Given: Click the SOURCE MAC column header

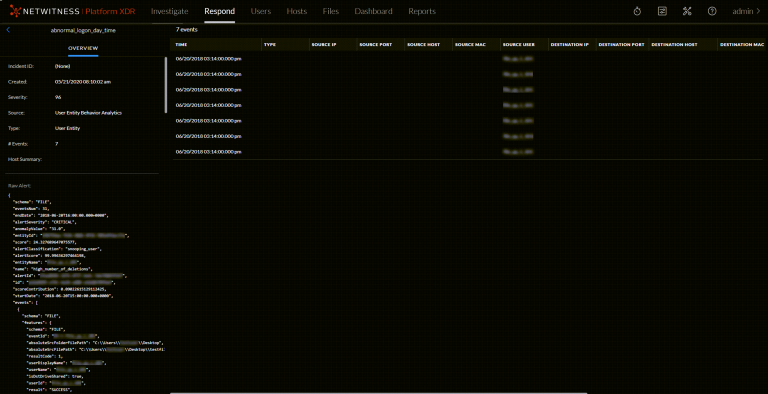Looking at the screenshot, I should pyautogui.click(x=470, y=45).
